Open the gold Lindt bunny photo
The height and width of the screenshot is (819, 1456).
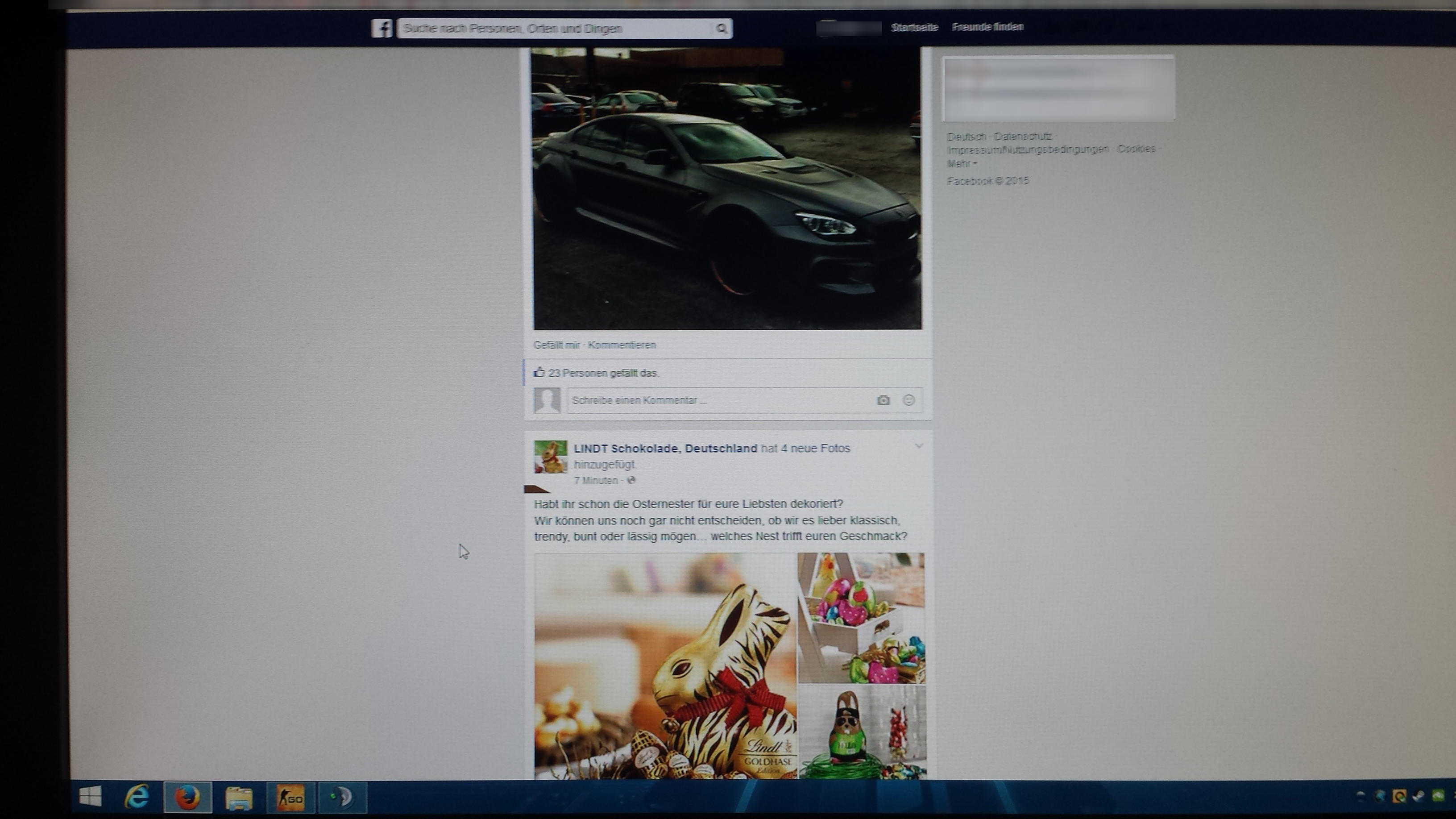(665, 666)
